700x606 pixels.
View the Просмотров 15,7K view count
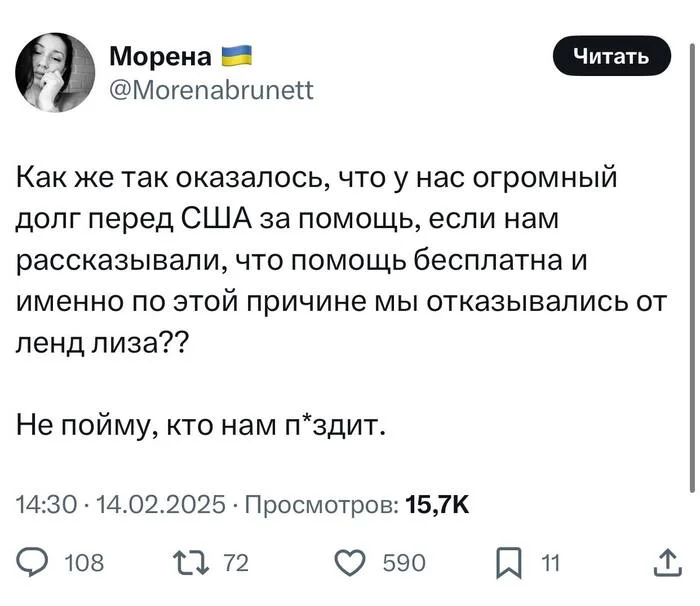coord(357,505)
